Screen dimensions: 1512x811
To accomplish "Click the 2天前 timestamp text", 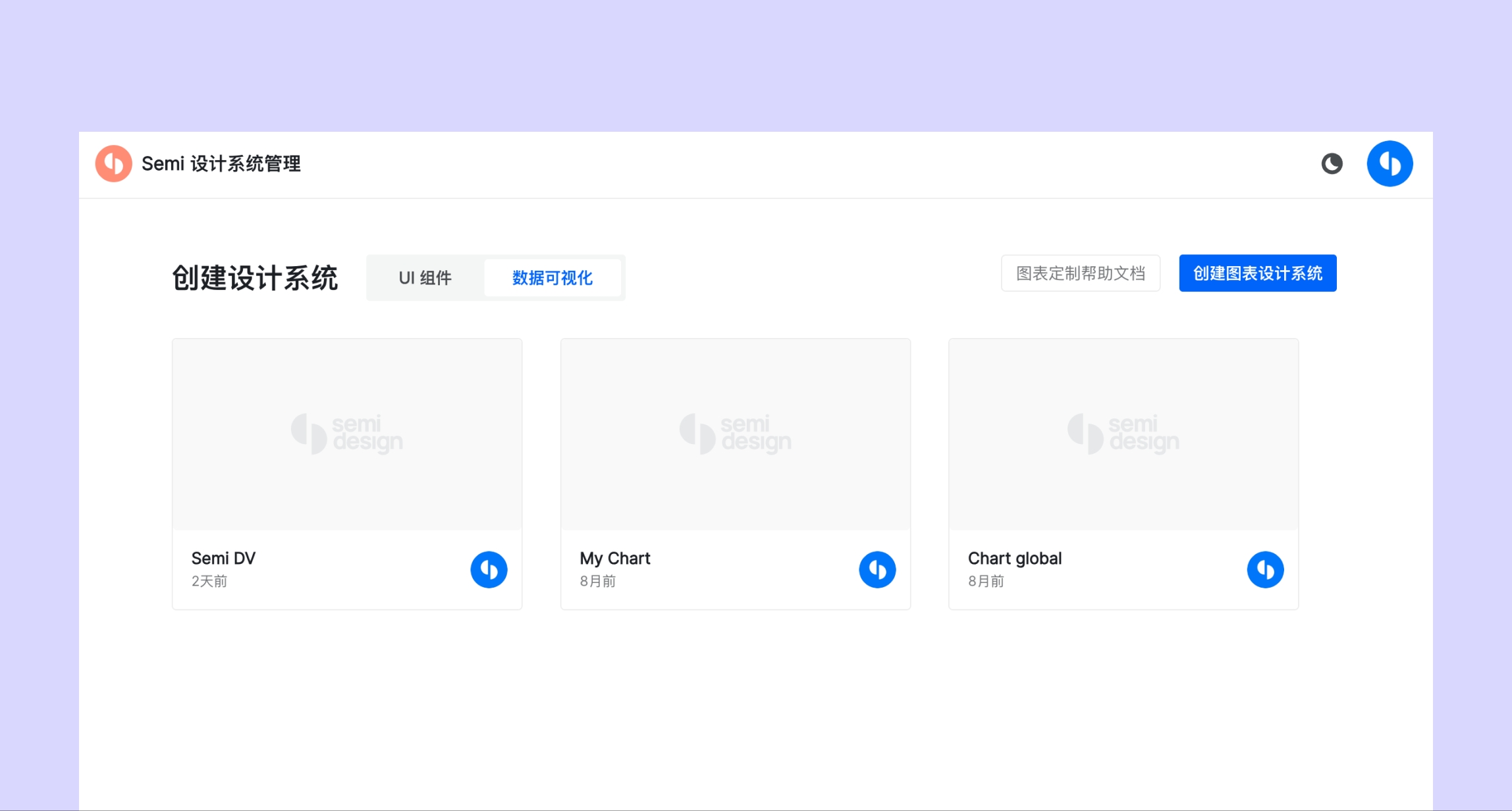I will point(209,581).
